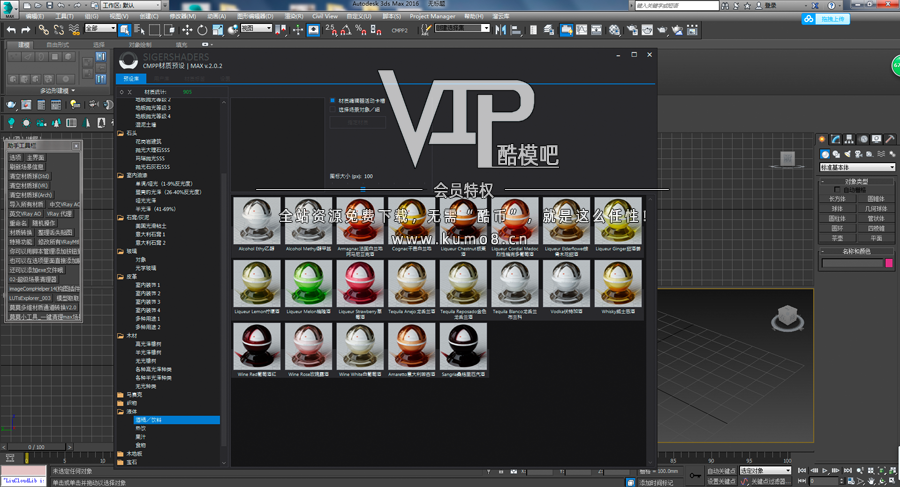Toggle the Angle Snap tool
Screen dimensions: 900x487
coord(346,30)
